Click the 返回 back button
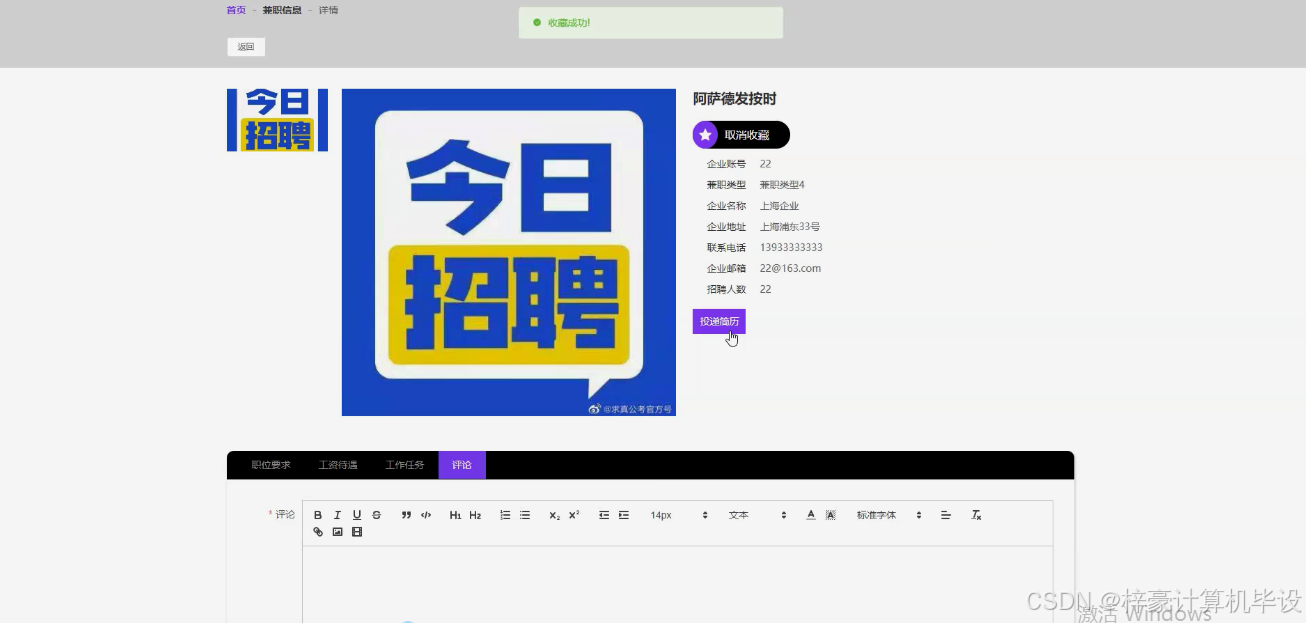The height and width of the screenshot is (623, 1306). point(246,47)
